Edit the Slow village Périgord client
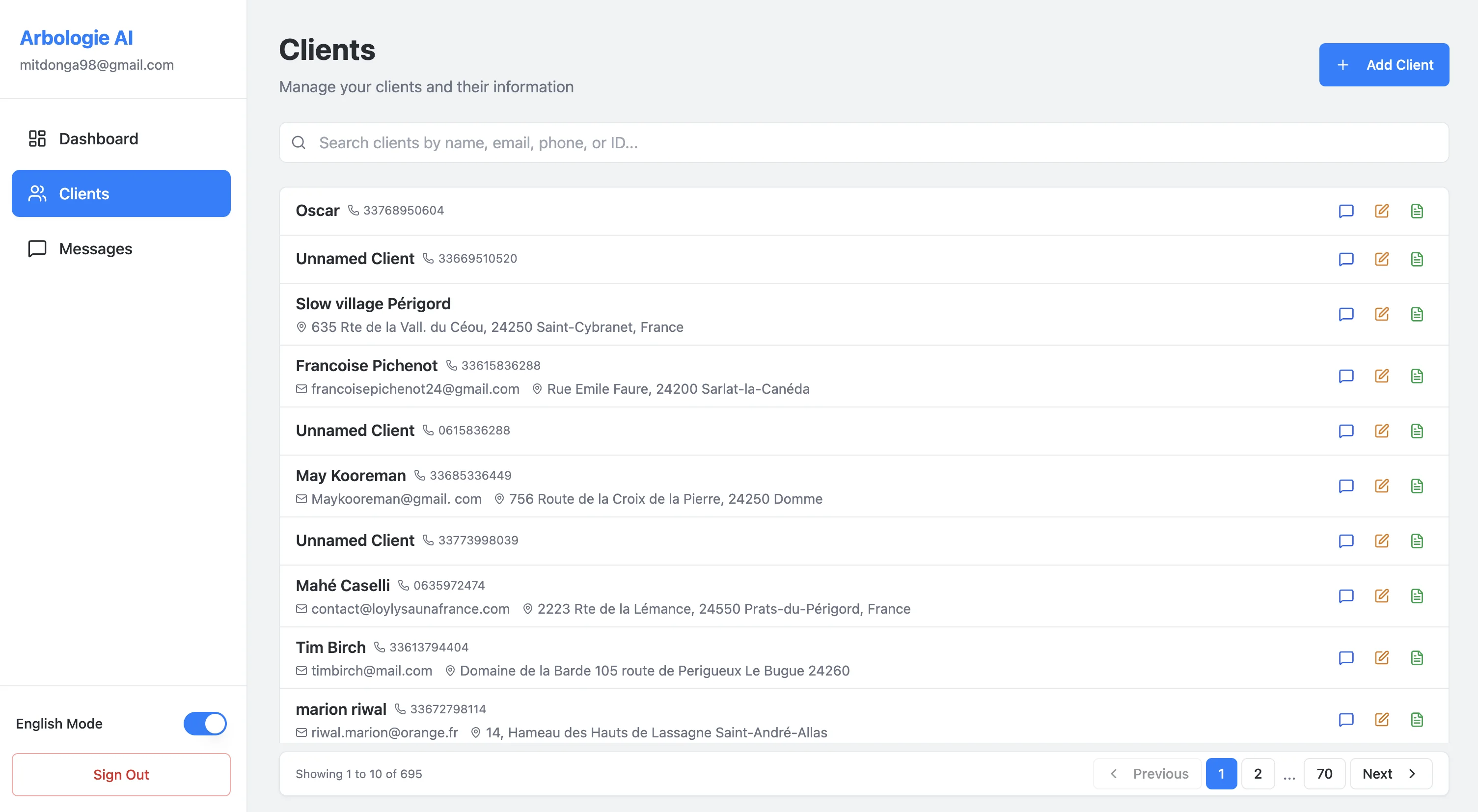 pos(1382,314)
